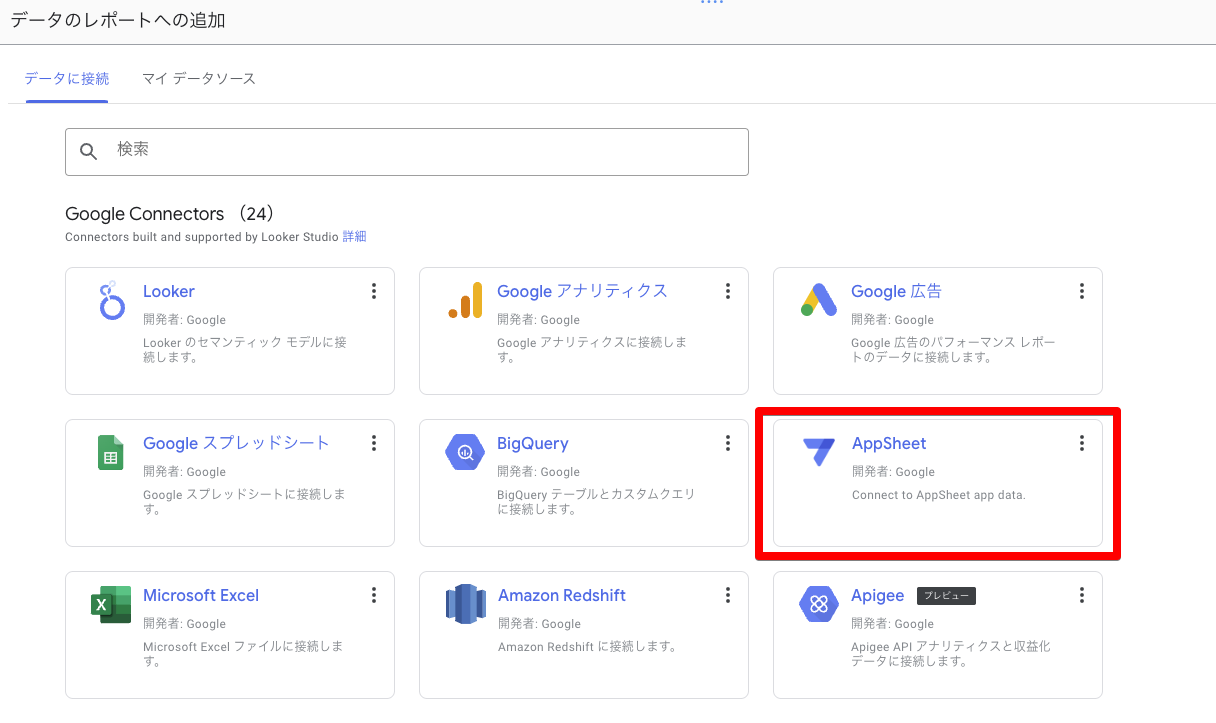Open the BigQuery card's three-dot menu
Screen dimensions: 1216x723
[x=728, y=443]
